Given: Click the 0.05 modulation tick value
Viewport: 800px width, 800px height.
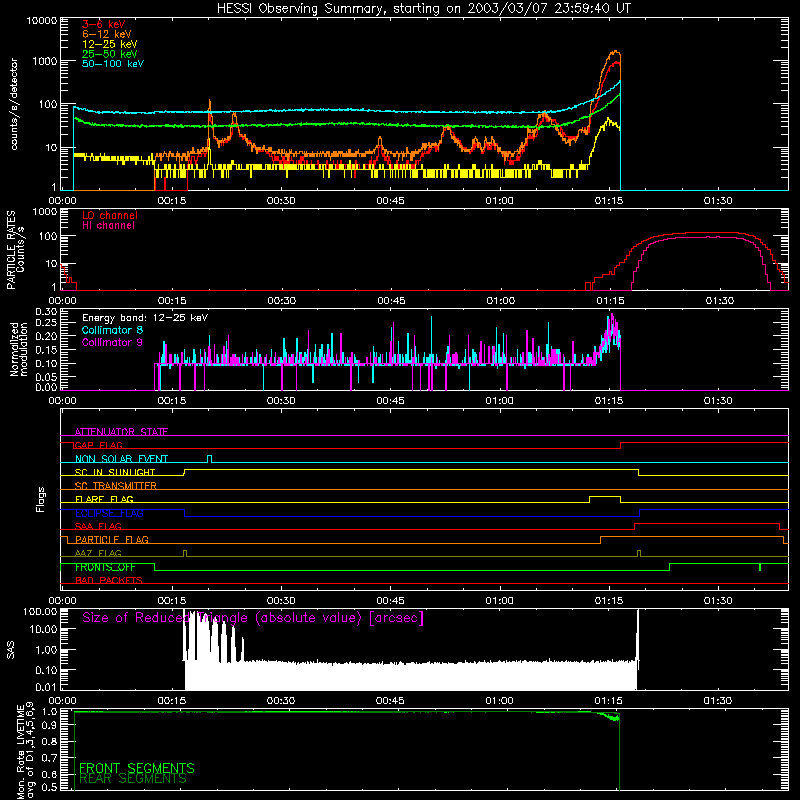Looking at the screenshot, I should coord(46,377).
